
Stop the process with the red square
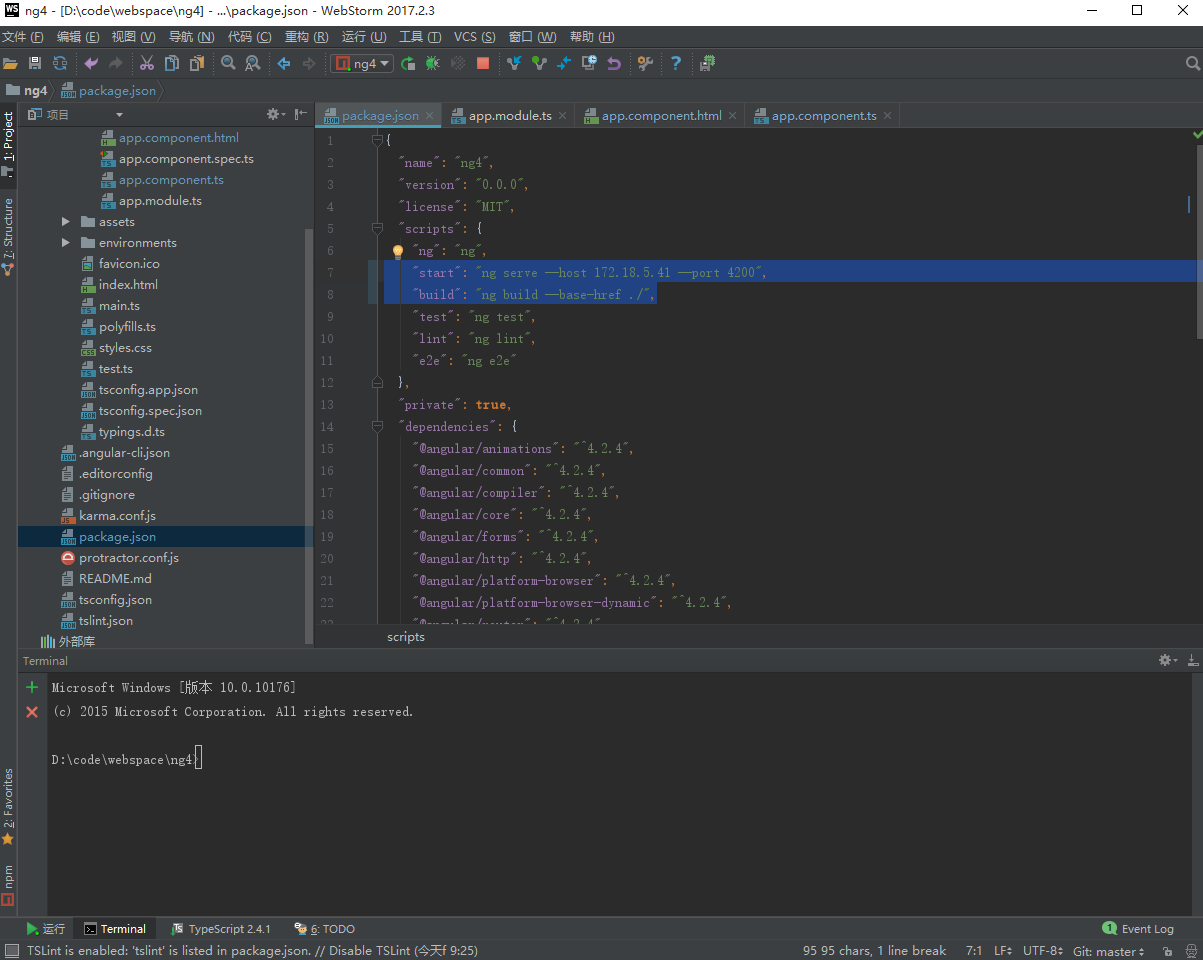(483, 63)
